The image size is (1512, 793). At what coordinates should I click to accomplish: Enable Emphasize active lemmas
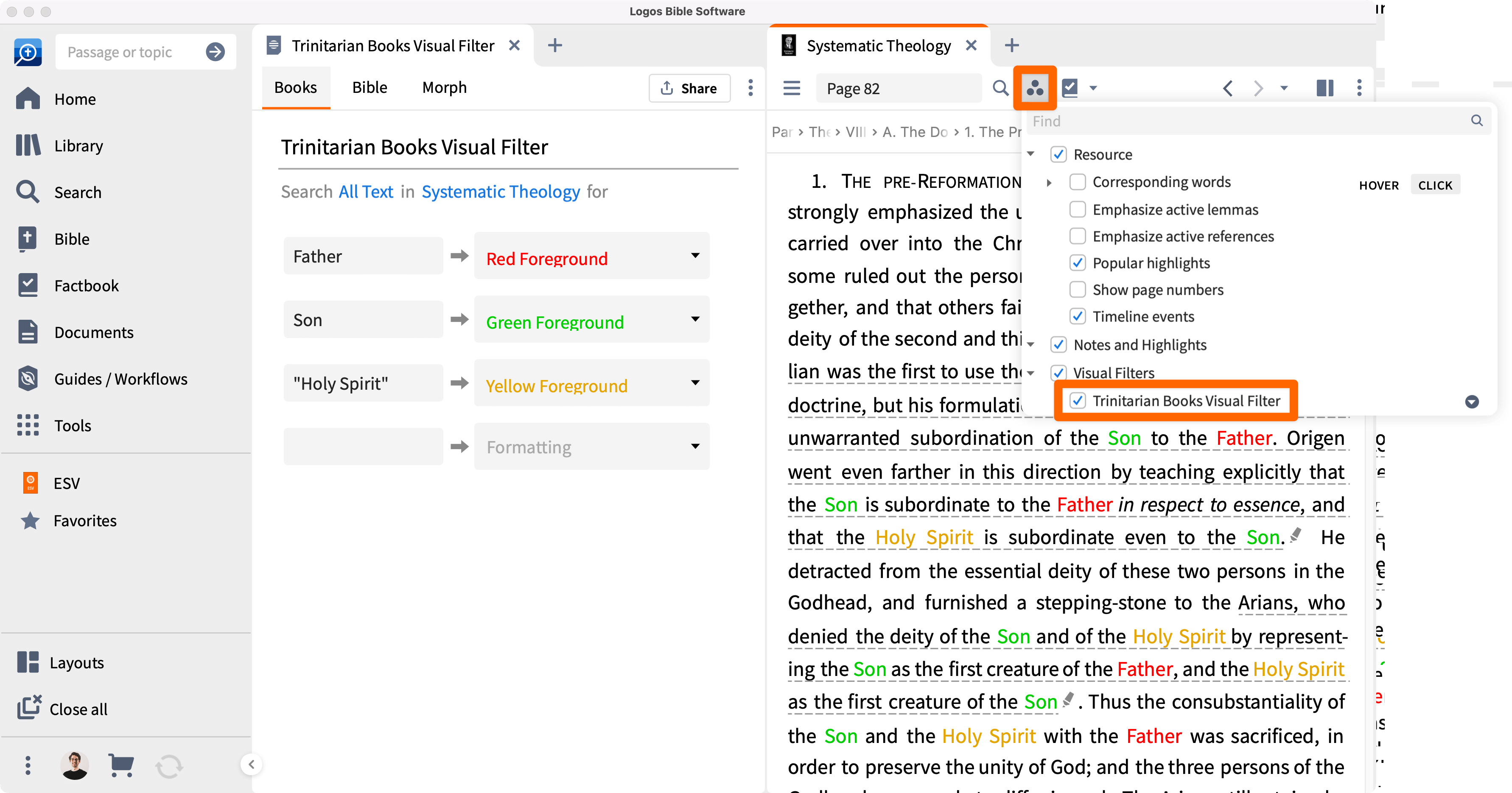click(x=1077, y=209)
